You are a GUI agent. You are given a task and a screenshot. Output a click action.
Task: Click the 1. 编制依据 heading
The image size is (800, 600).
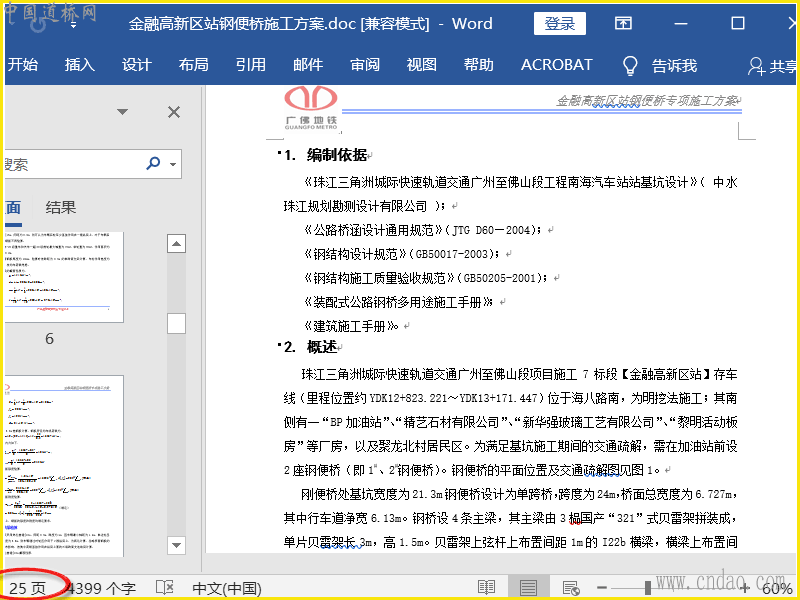point(326,155)
